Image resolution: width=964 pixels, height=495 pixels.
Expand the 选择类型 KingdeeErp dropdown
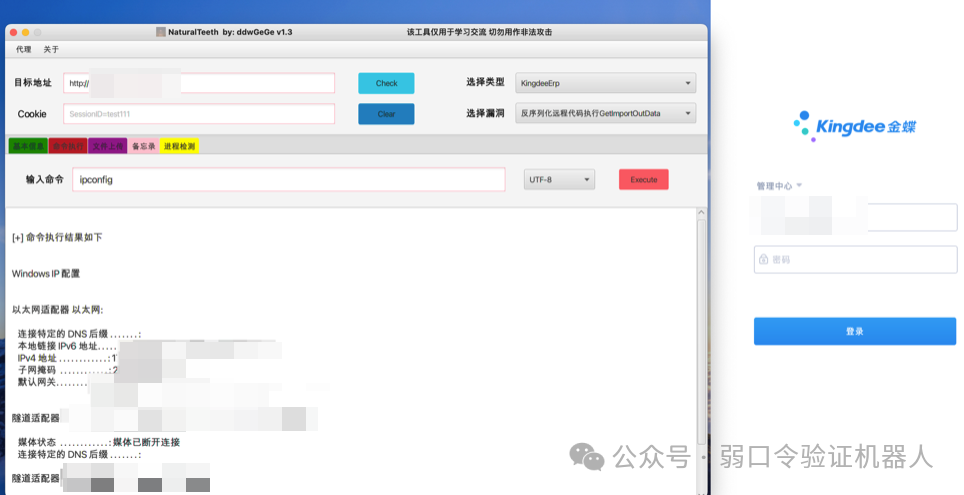606,83
